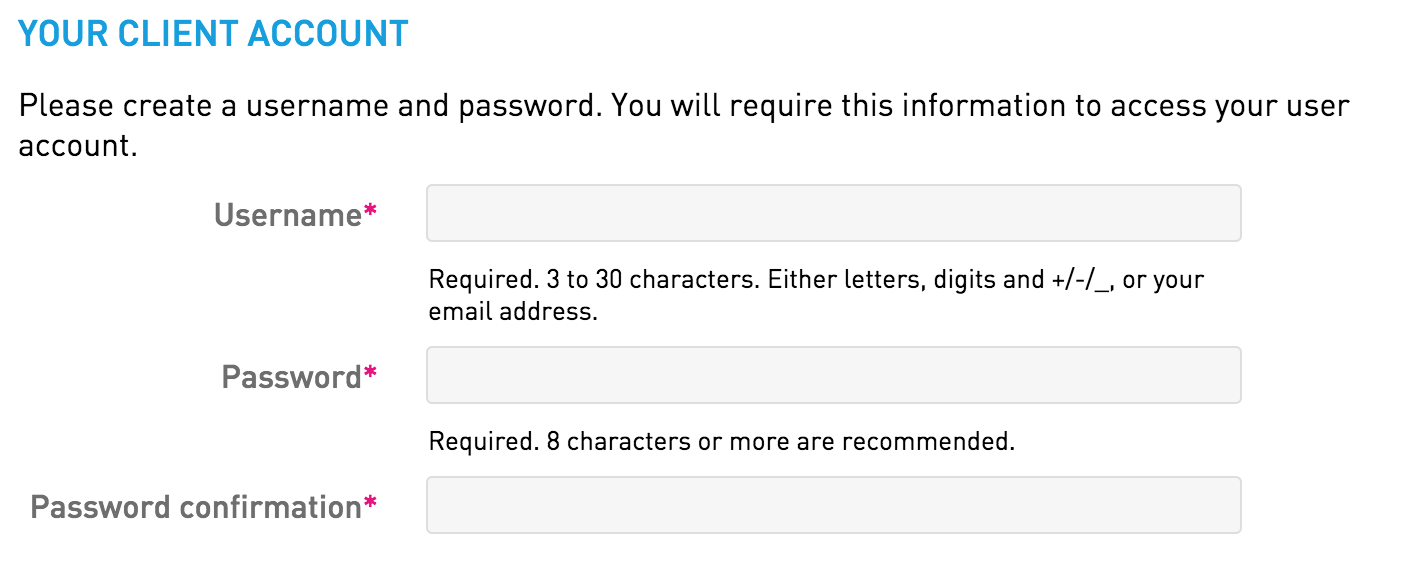Click 'email address' in the username hint
The height and width of the screenshot is (564, 1412).
tap(512, 312)
